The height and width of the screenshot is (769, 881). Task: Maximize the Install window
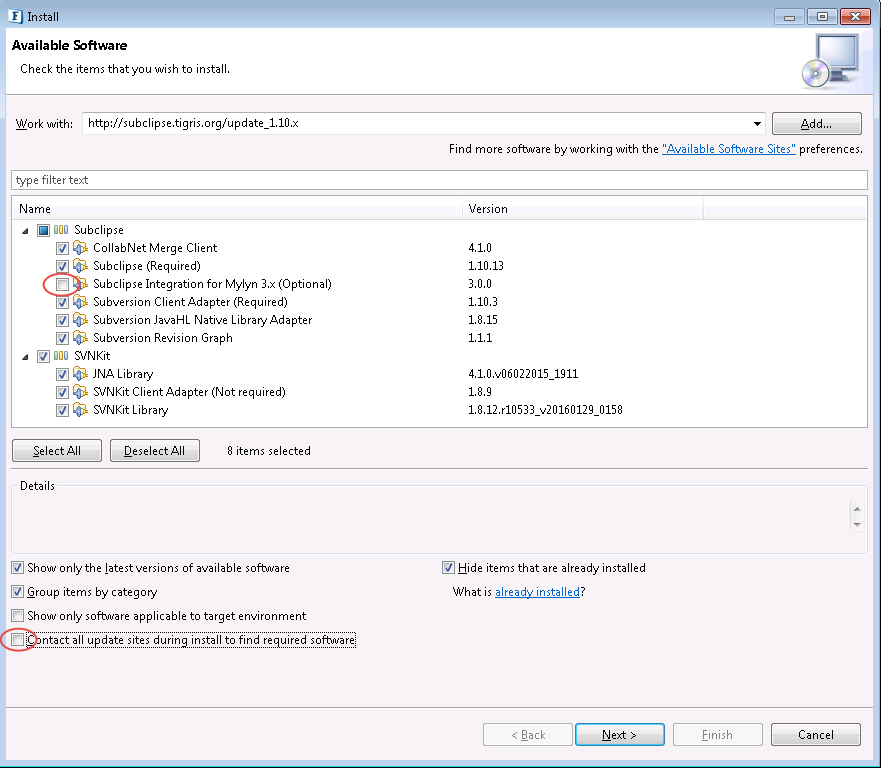[x=822, y=16]
